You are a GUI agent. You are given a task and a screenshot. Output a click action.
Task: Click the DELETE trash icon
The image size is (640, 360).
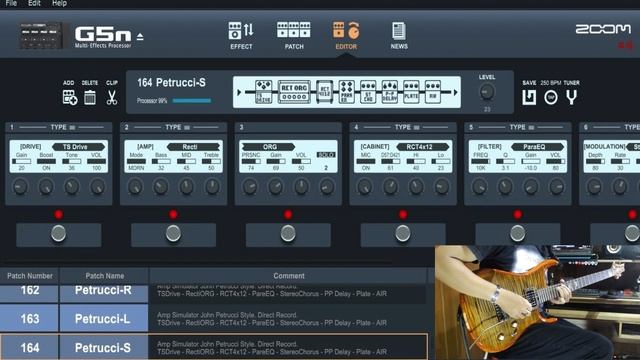[90, 98]
